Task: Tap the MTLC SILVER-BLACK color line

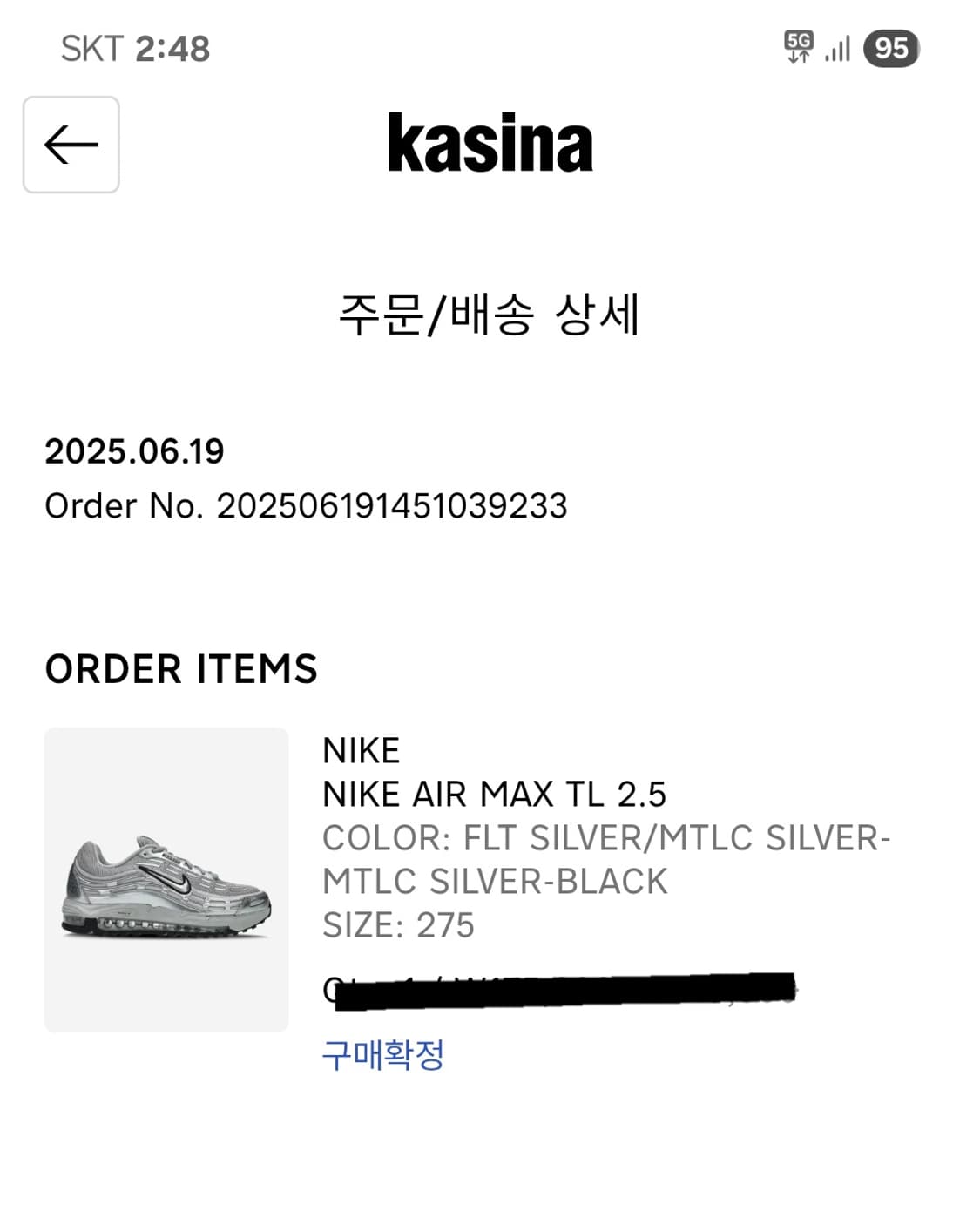Action: point(494,881)
